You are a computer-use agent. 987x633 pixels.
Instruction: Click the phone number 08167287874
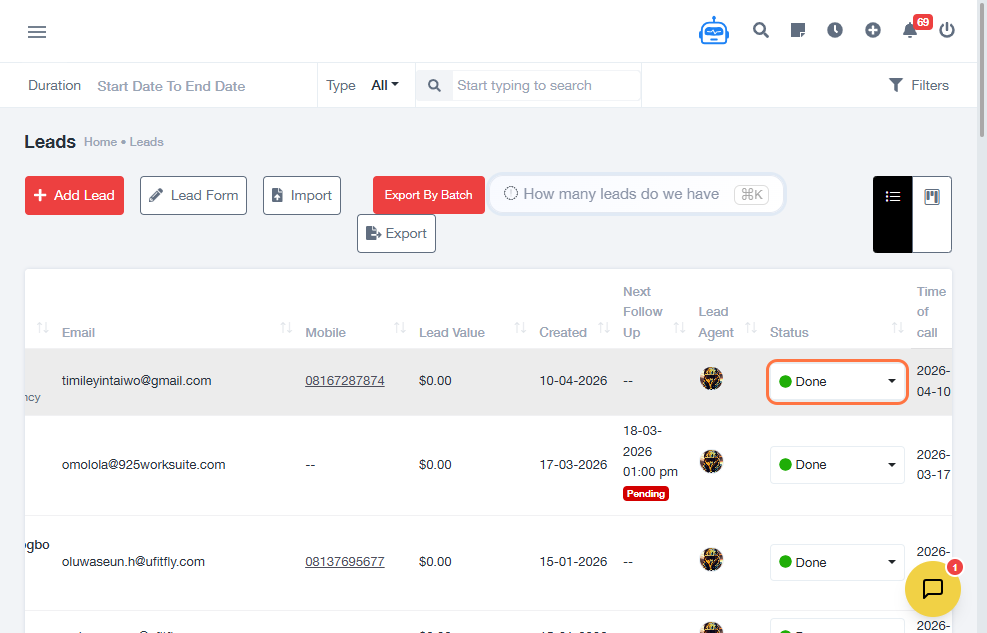[x=345, y=381]
